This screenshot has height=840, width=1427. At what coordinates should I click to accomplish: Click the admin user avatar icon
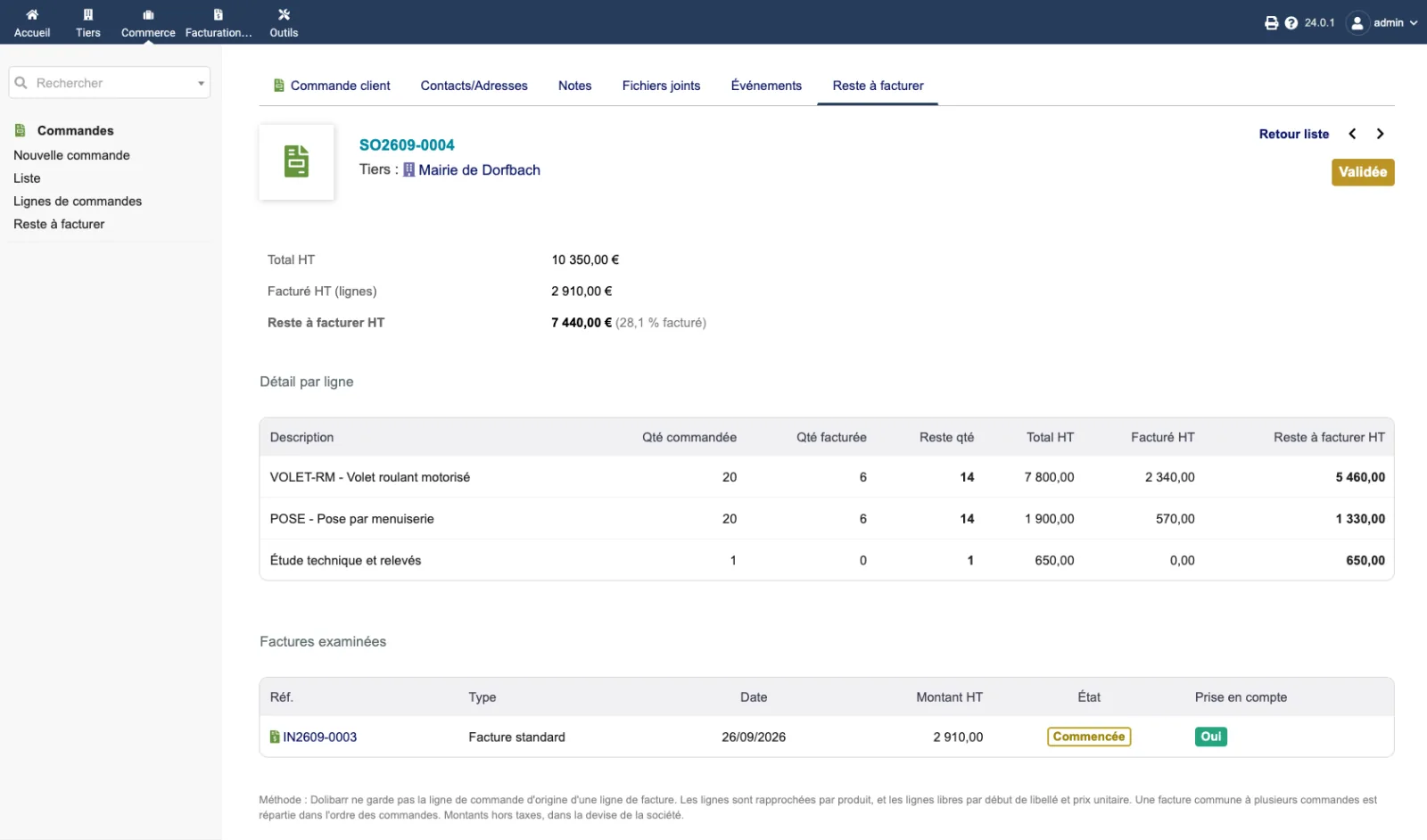1357,23
